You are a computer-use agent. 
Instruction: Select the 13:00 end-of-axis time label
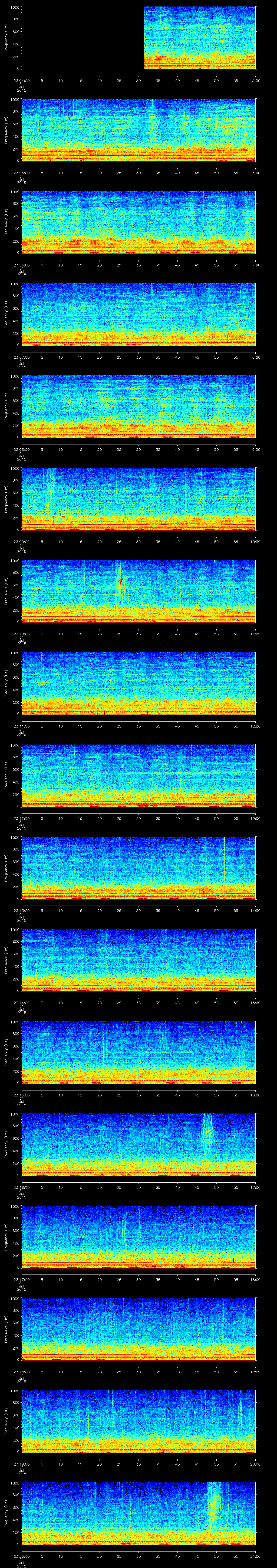point(256,818)
